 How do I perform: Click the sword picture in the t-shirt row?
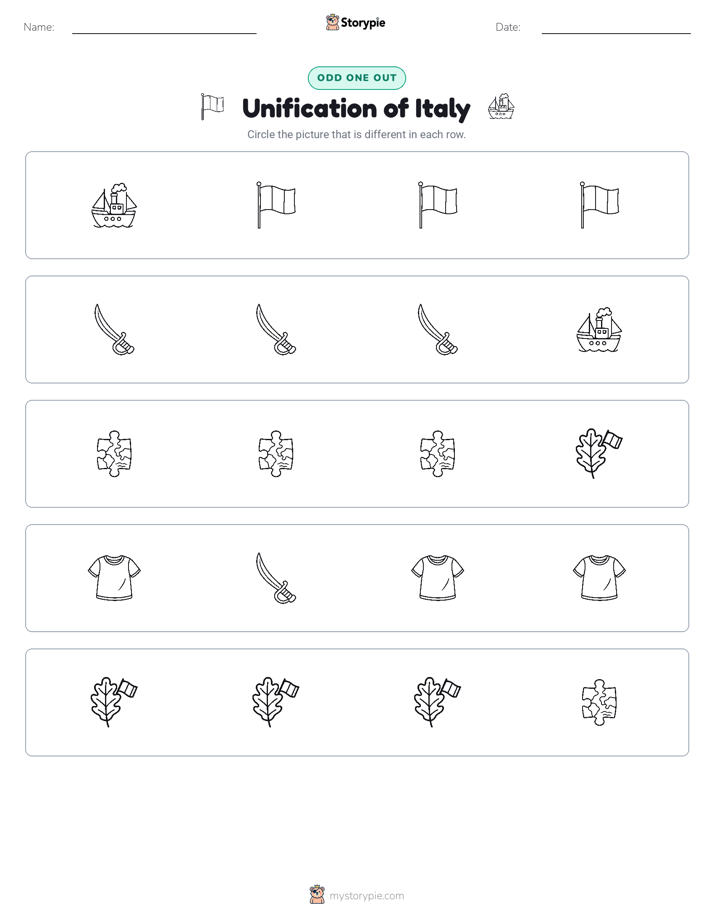coord(276,578)
